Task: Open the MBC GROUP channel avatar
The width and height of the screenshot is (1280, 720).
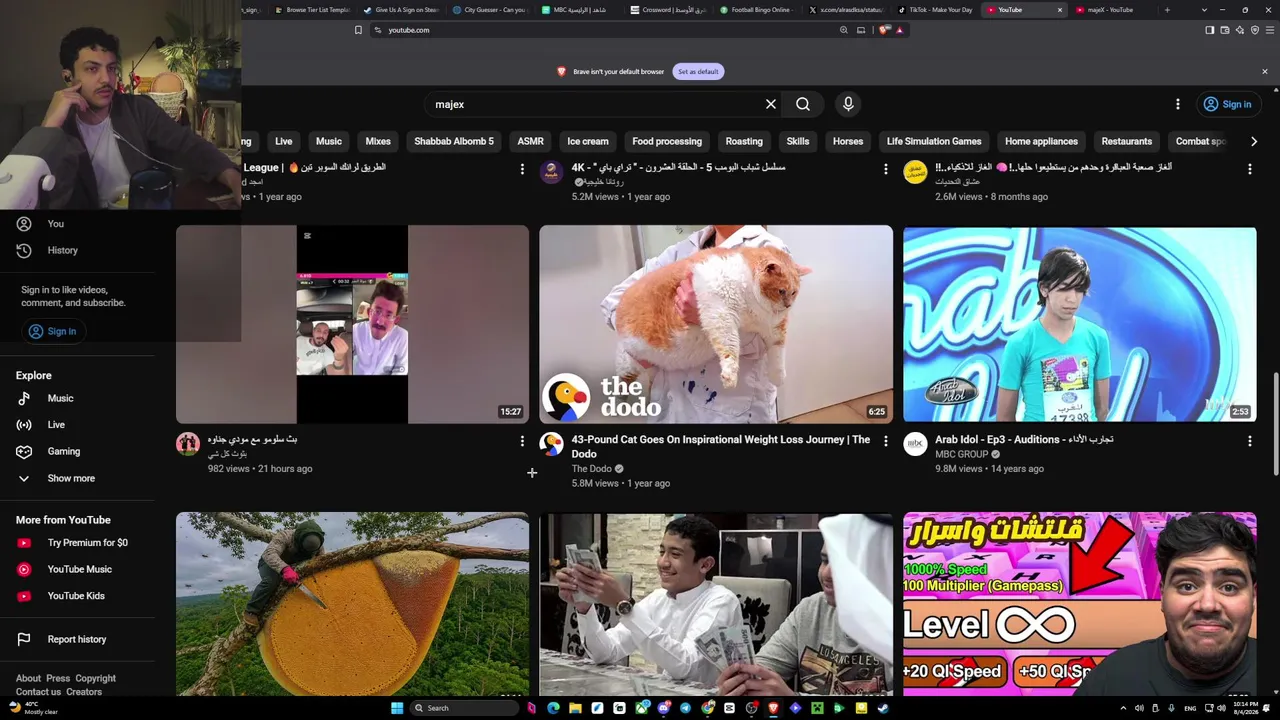Action: click(915, 444)
